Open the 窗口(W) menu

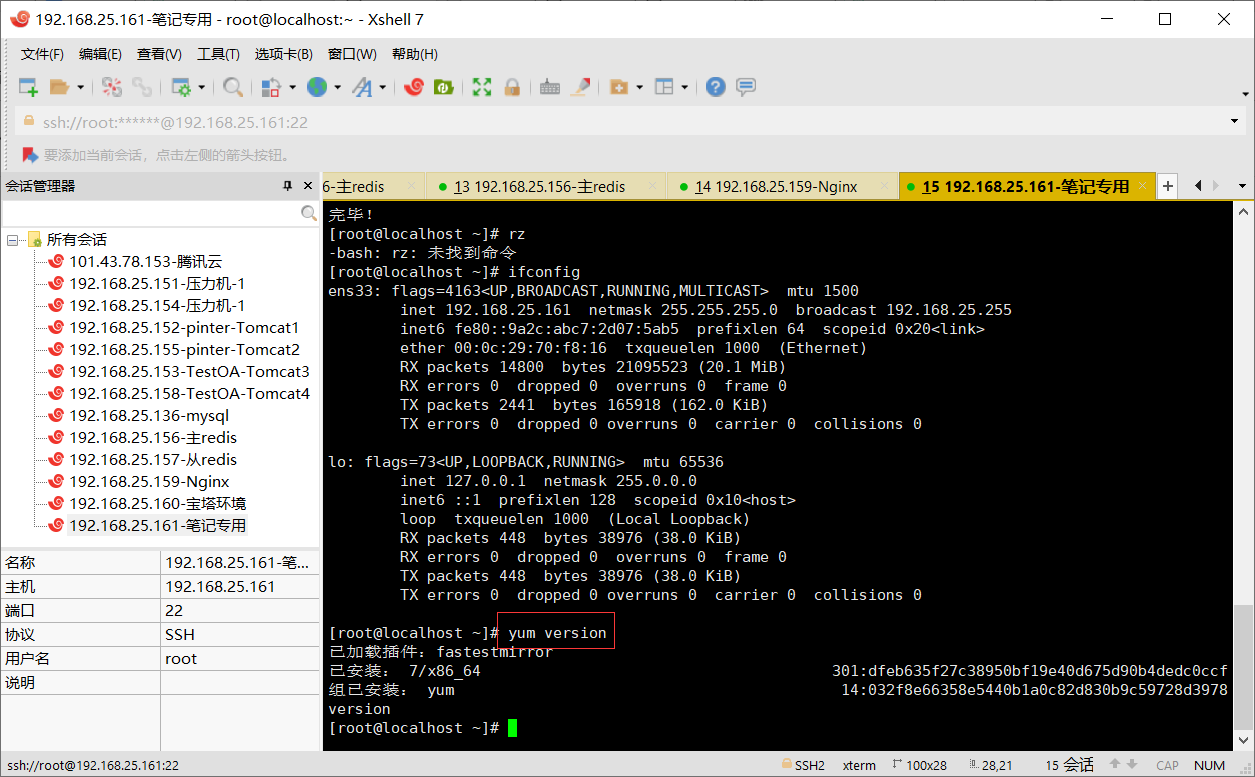352,54
